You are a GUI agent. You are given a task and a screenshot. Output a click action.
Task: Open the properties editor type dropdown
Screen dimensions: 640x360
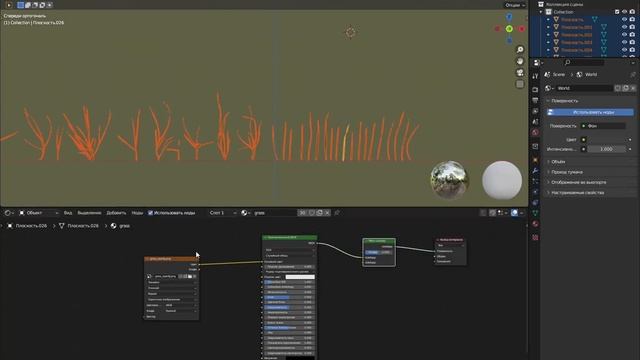click(538, 62)
